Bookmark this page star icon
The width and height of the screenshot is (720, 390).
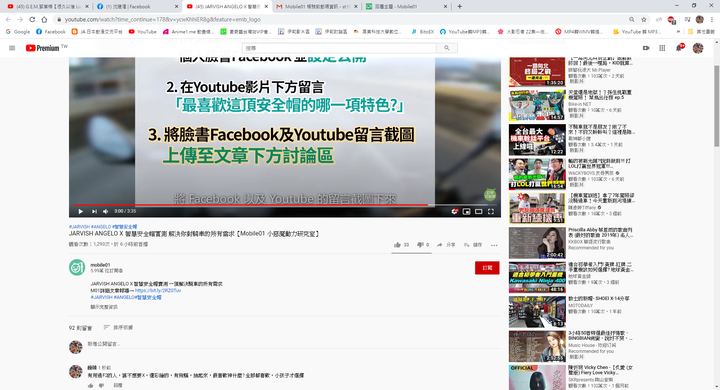tap(644, 19)
